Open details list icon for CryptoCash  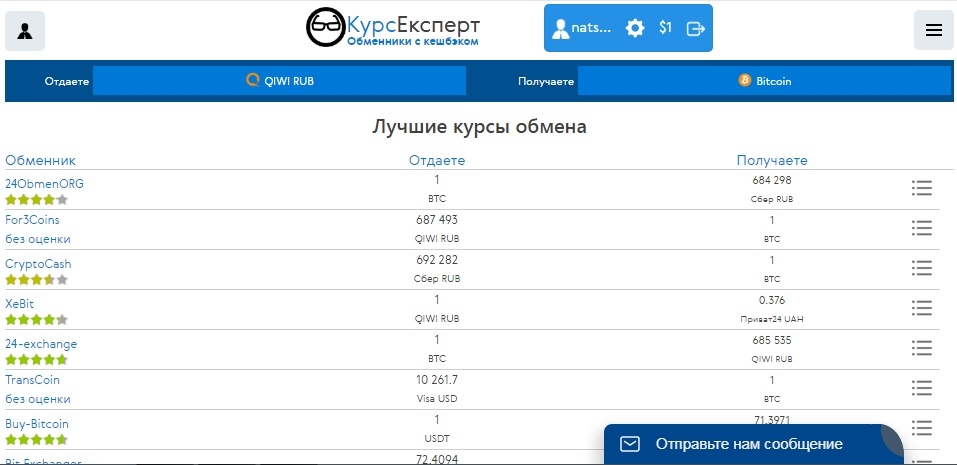click(922, 268)
